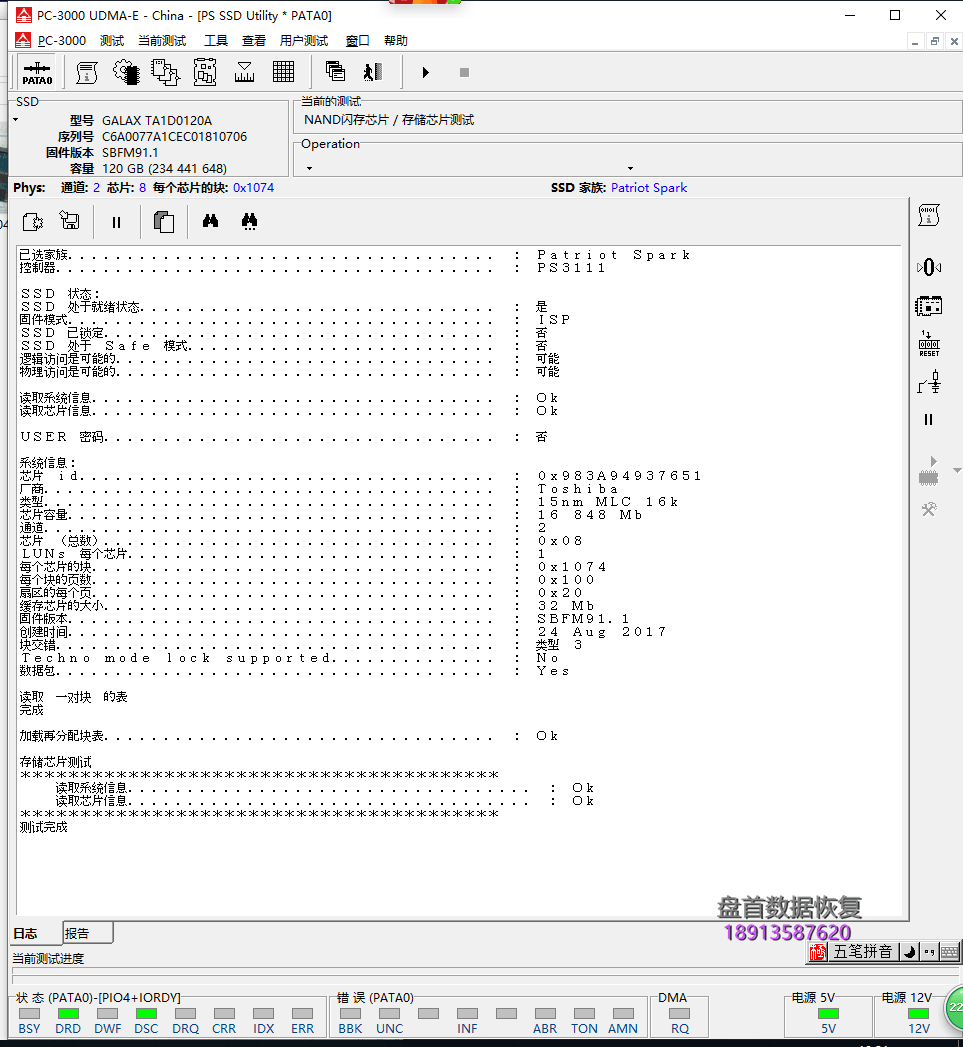This screenshot has height=1047, width=963.
Task: Open the drive info scroll icon in top toolbar
Action: coord(86,72)
